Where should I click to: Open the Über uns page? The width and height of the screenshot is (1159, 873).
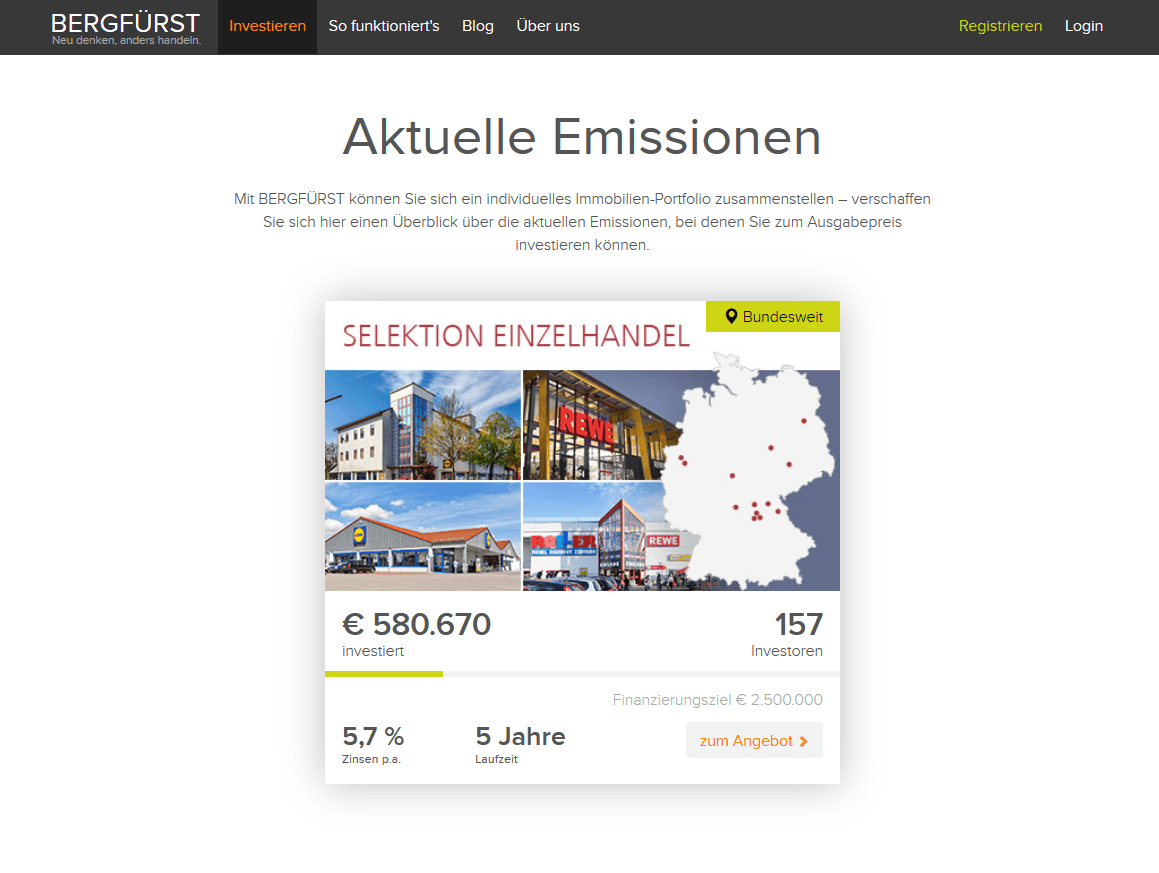tap(548, 27)
